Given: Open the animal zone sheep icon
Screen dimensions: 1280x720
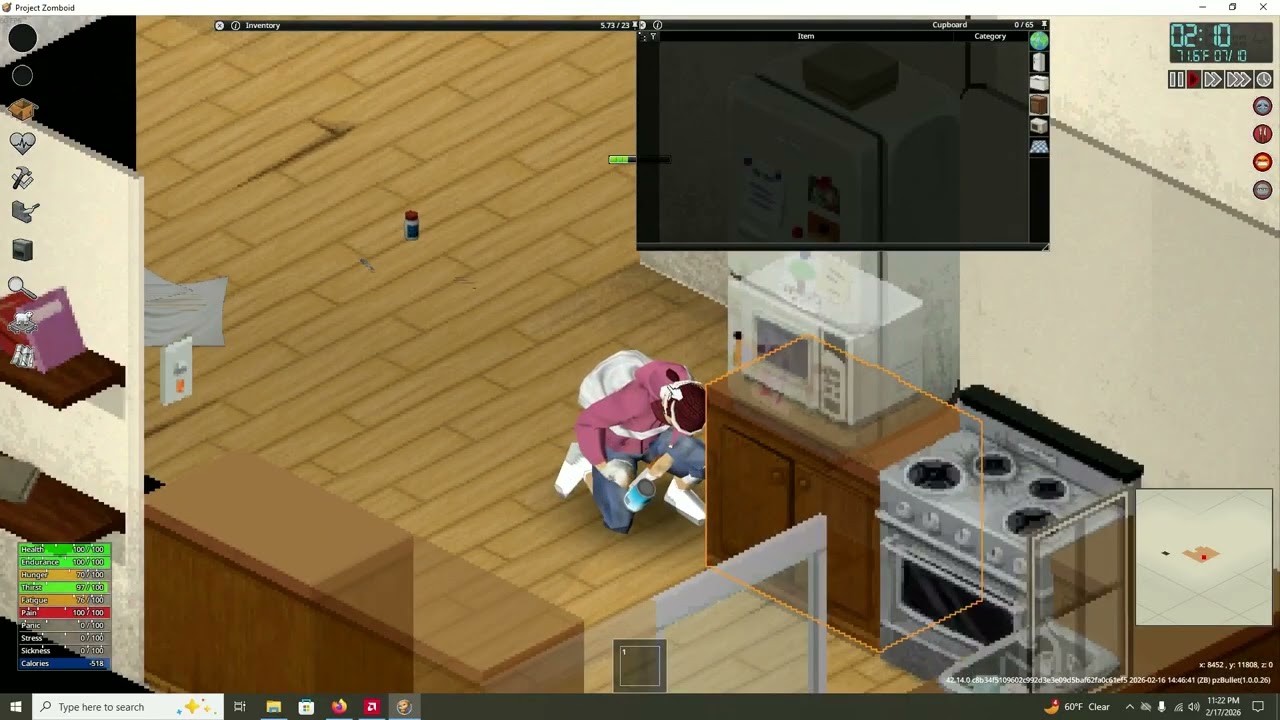Looking at the screenshot, I should 23,322.
